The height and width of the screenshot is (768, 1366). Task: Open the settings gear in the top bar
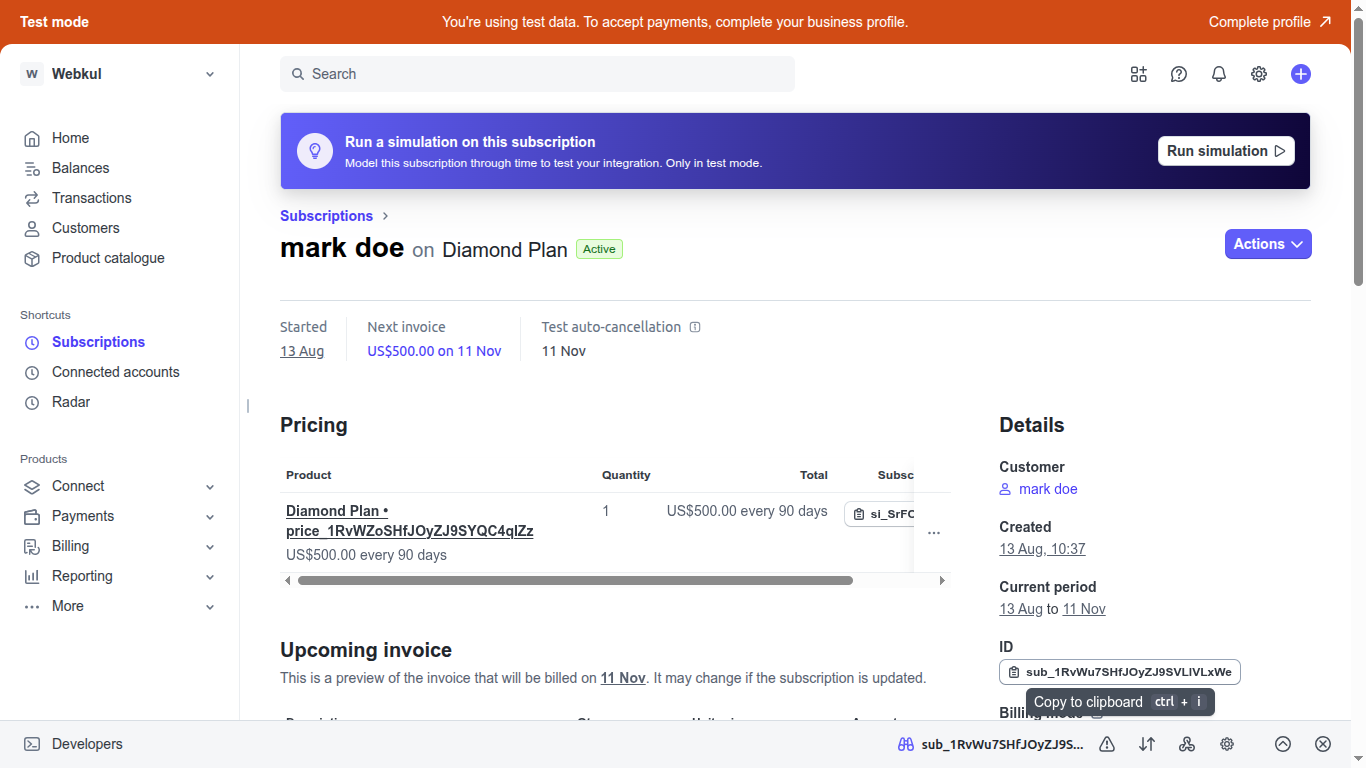(1258, 74)
